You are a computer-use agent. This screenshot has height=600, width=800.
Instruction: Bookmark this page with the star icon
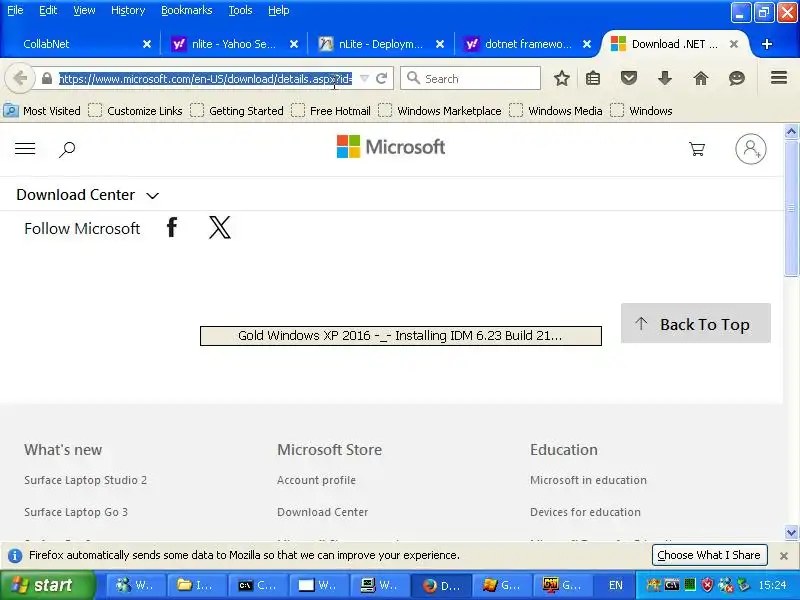pyautogui.click(x=562, y=78)
